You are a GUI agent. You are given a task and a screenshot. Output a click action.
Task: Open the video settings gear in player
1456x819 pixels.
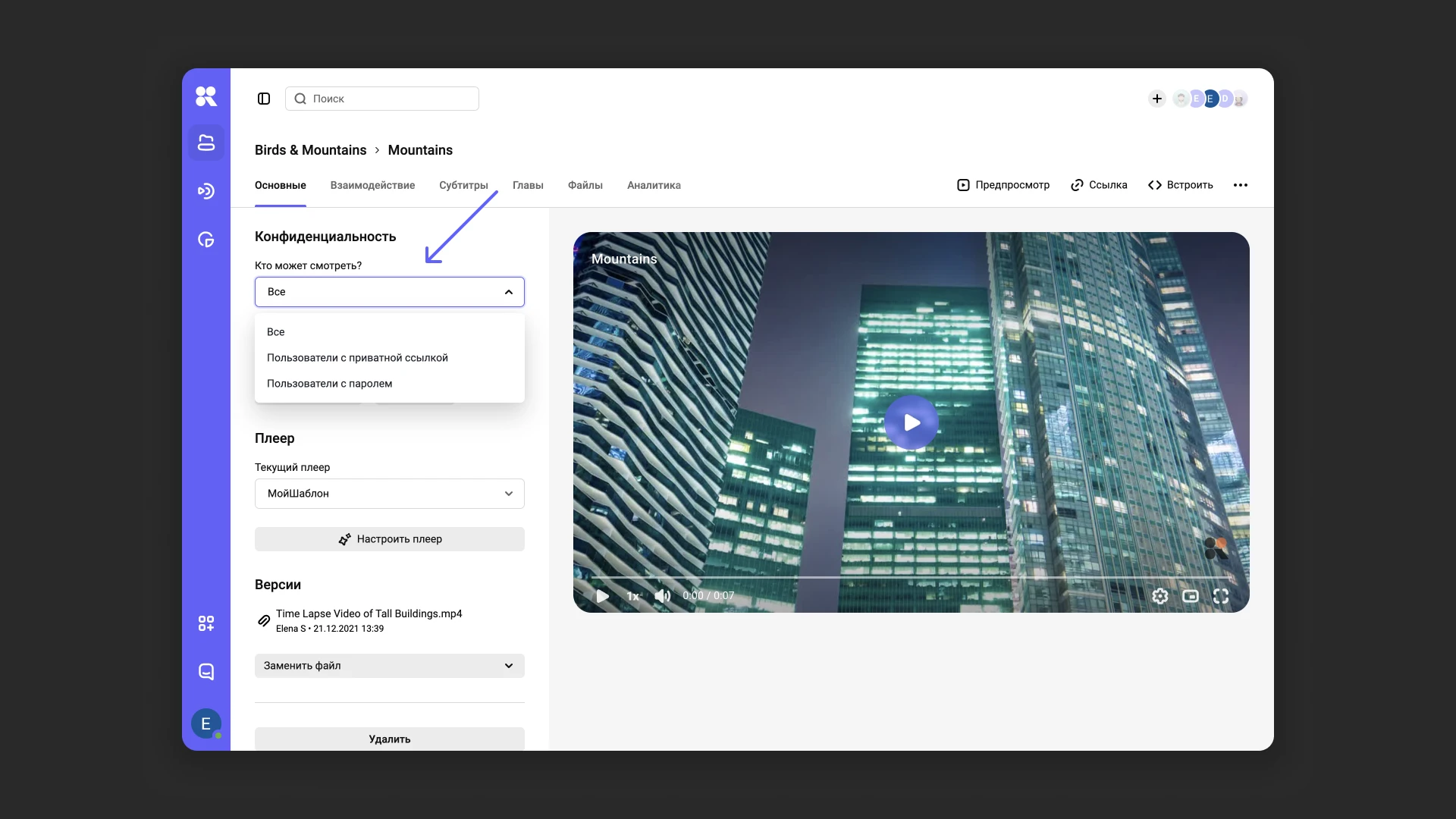[1160, 596]
